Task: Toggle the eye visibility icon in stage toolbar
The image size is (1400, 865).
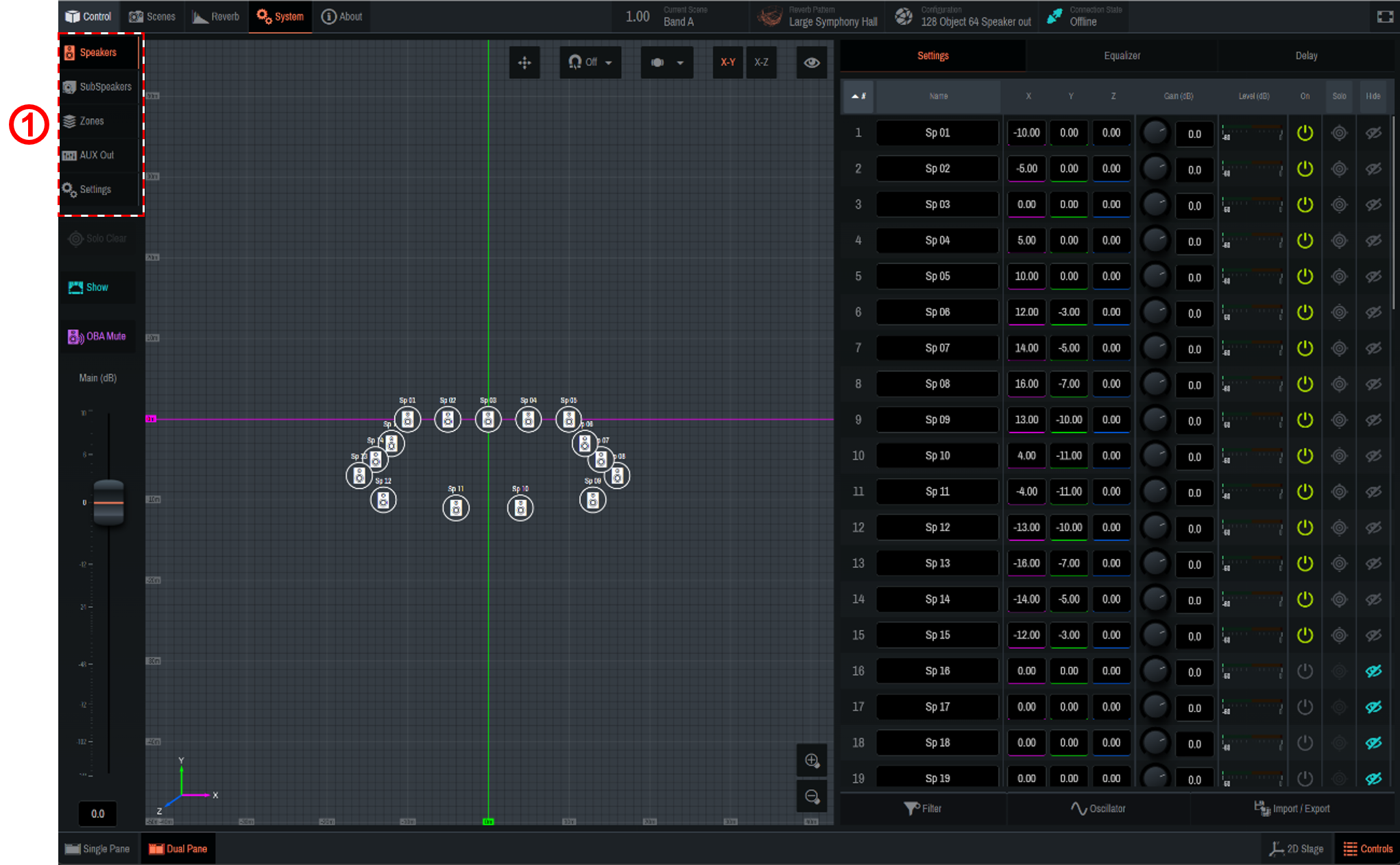Action: (812, 62)
